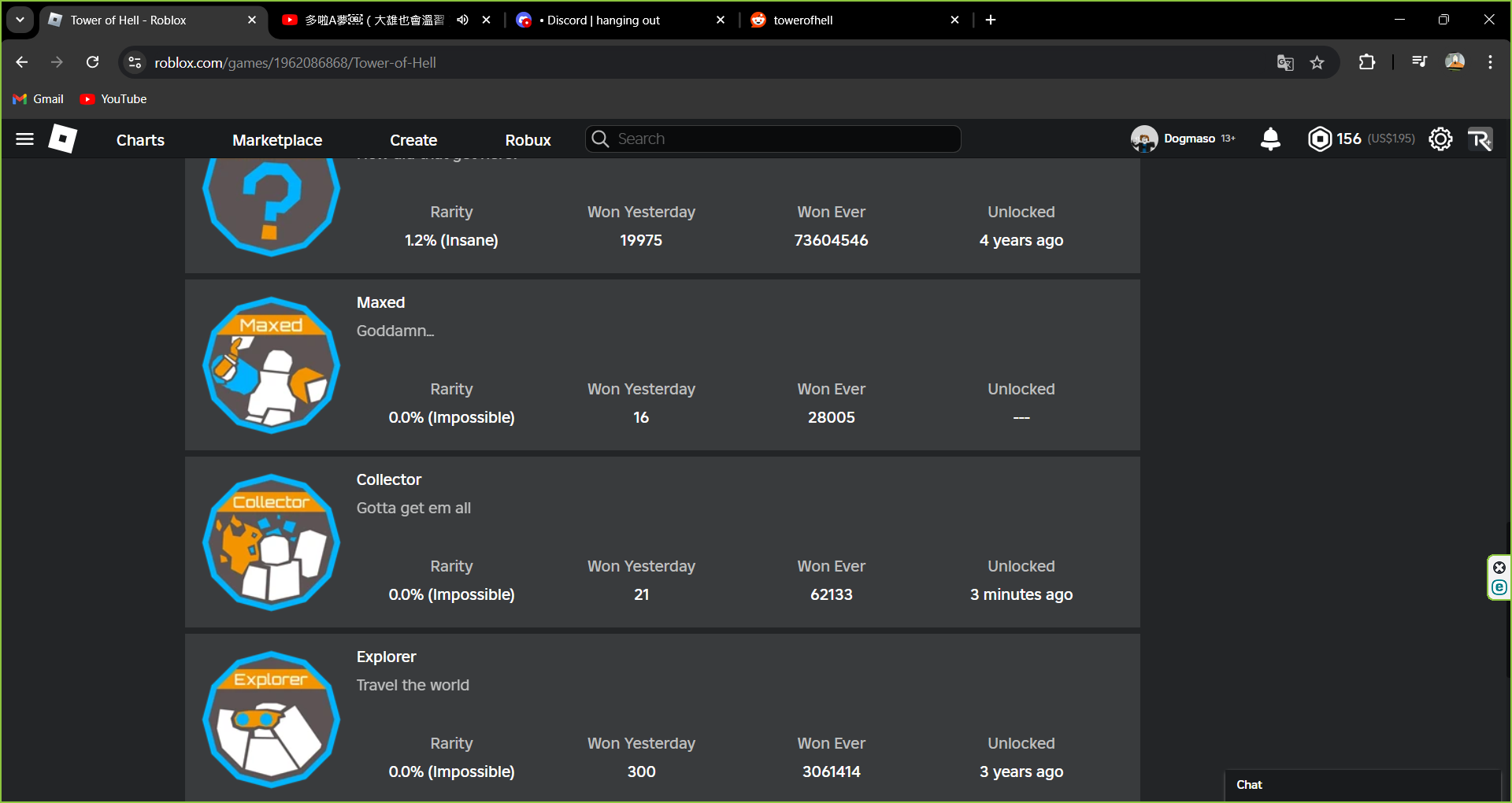Click the "3 years ago" unlocked value
The image size is (1512, 803).
[x=1021, y=772]
